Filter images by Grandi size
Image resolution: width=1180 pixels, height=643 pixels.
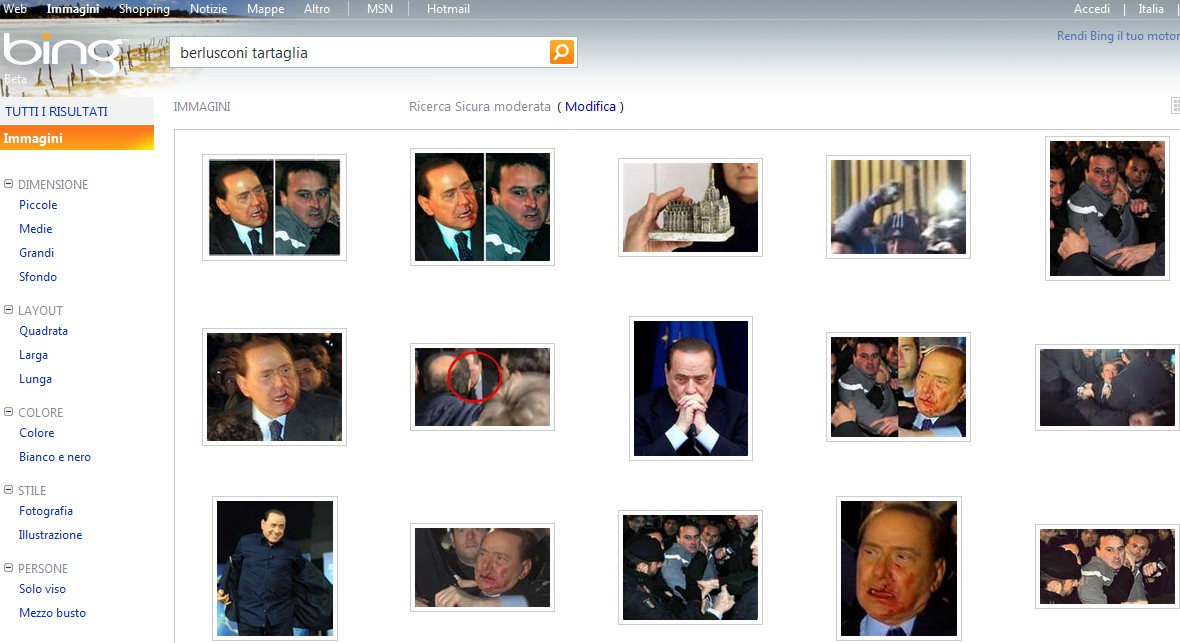[37, 253]
